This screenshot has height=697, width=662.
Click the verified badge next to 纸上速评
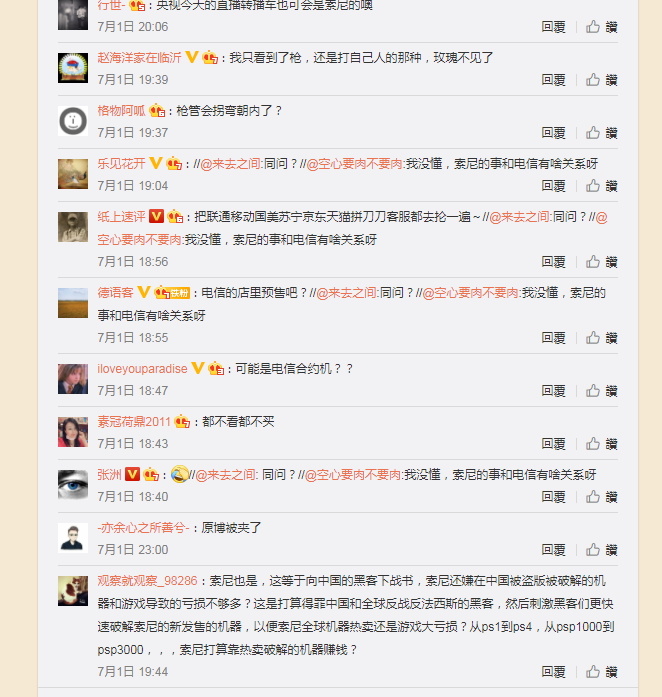[156, 216]
